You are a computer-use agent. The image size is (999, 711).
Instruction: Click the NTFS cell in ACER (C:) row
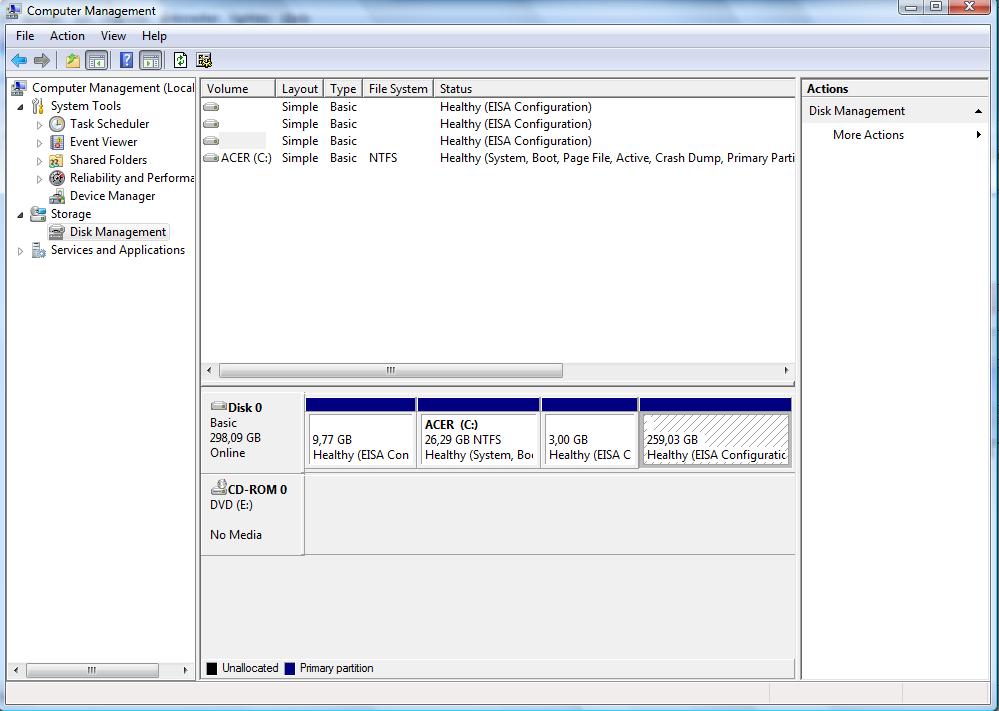click(x=383, y=157)
